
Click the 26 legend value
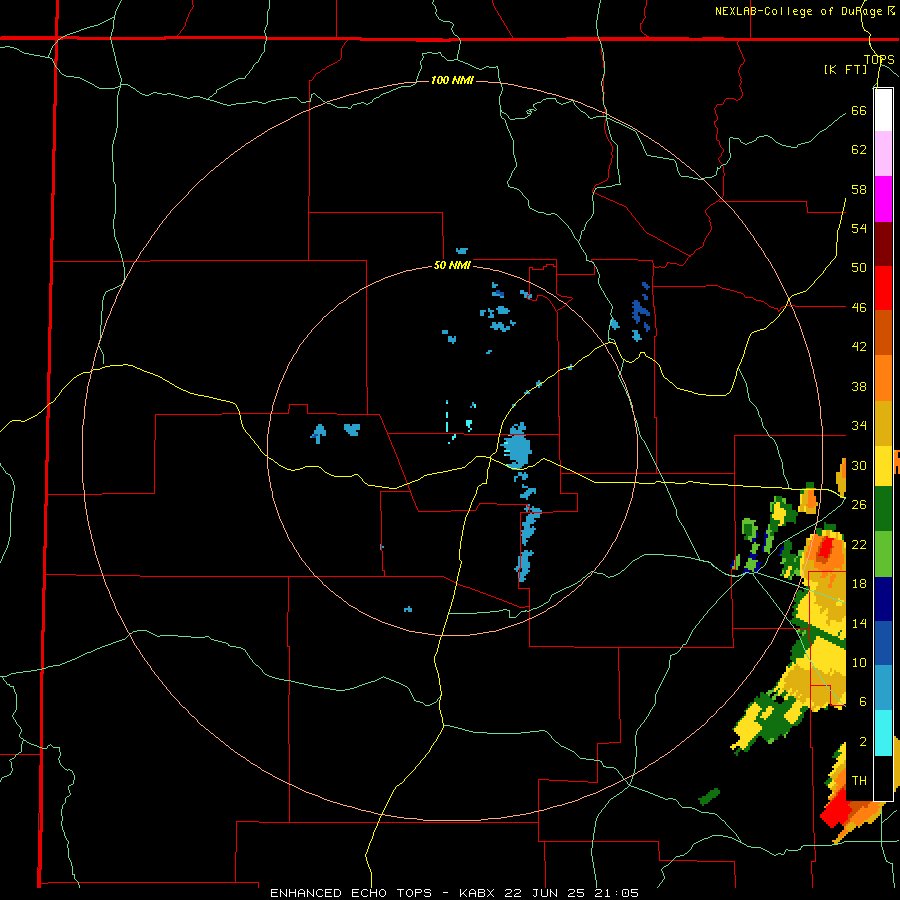(859, 505)
